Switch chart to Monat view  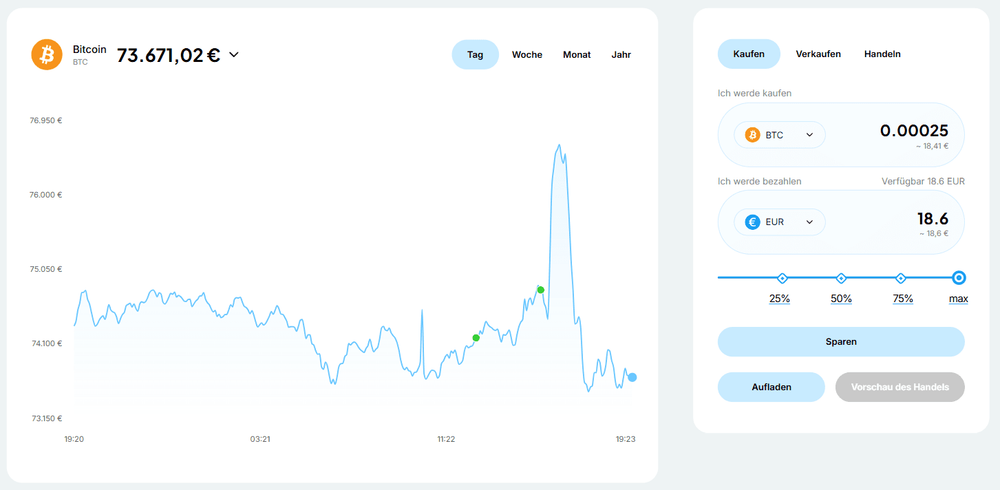click(577, 55)
